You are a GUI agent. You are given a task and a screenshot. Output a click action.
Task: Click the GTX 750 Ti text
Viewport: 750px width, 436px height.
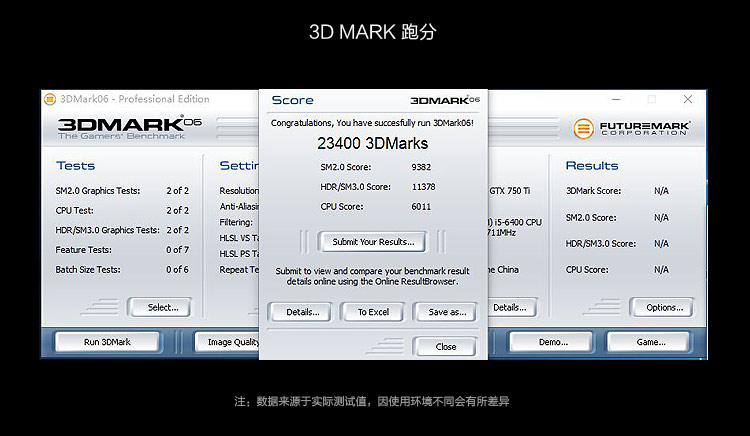tap(509, 190)
